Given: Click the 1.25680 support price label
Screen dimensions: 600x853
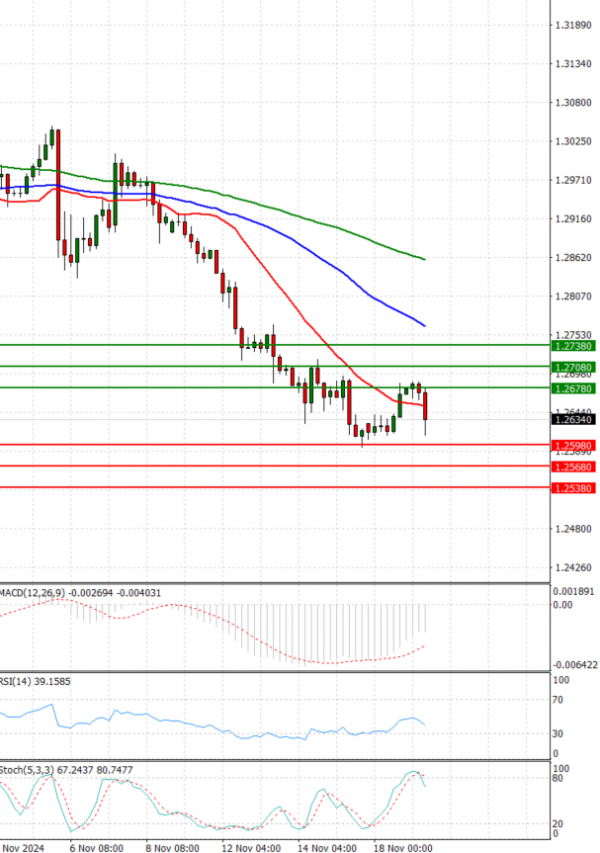Looking at the screenshot, I should tap(573, 467).
